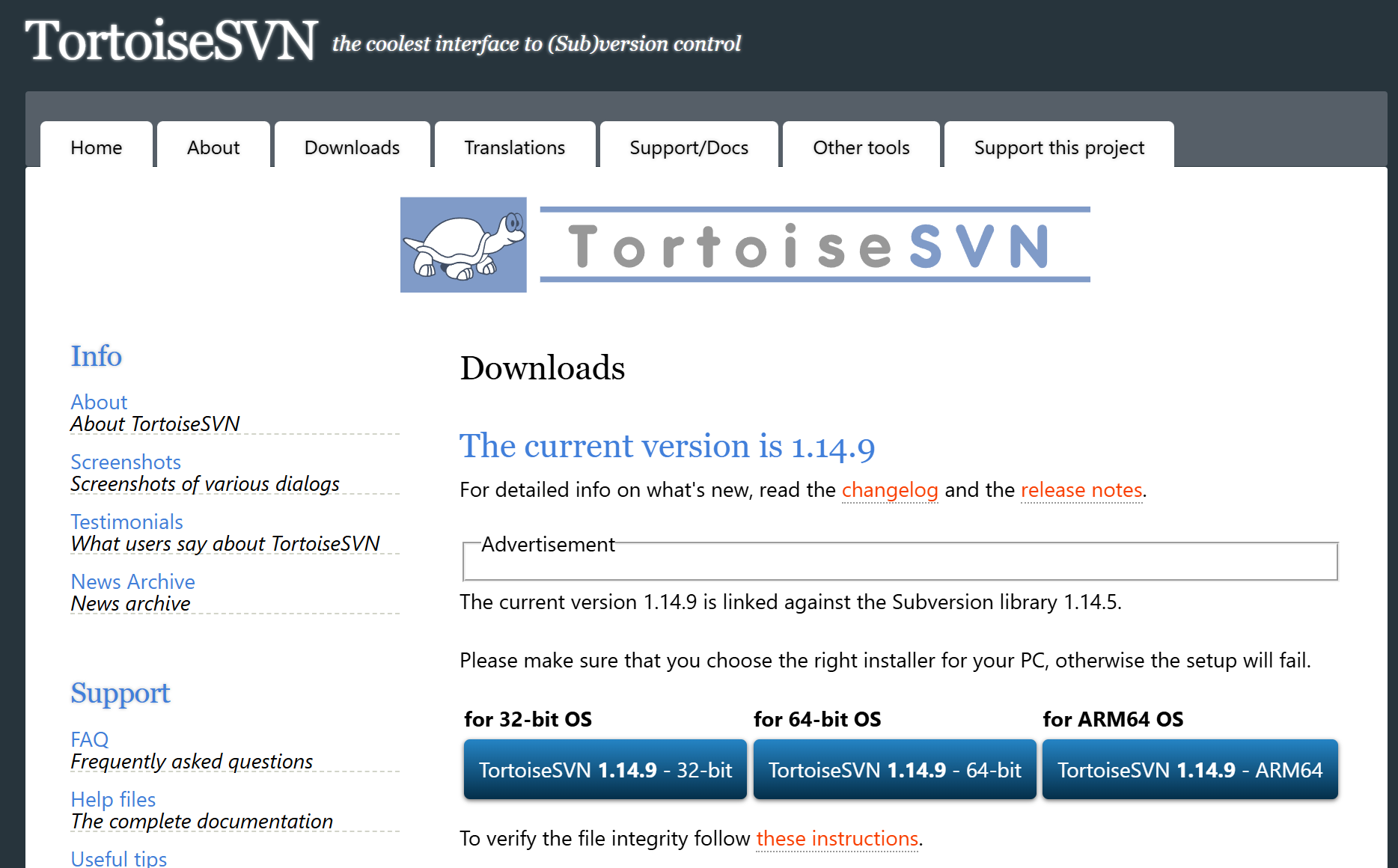The width and height of the screenshot is (1398, 868).
Task: Open the Other tools tab
Action: click(861, 147)
